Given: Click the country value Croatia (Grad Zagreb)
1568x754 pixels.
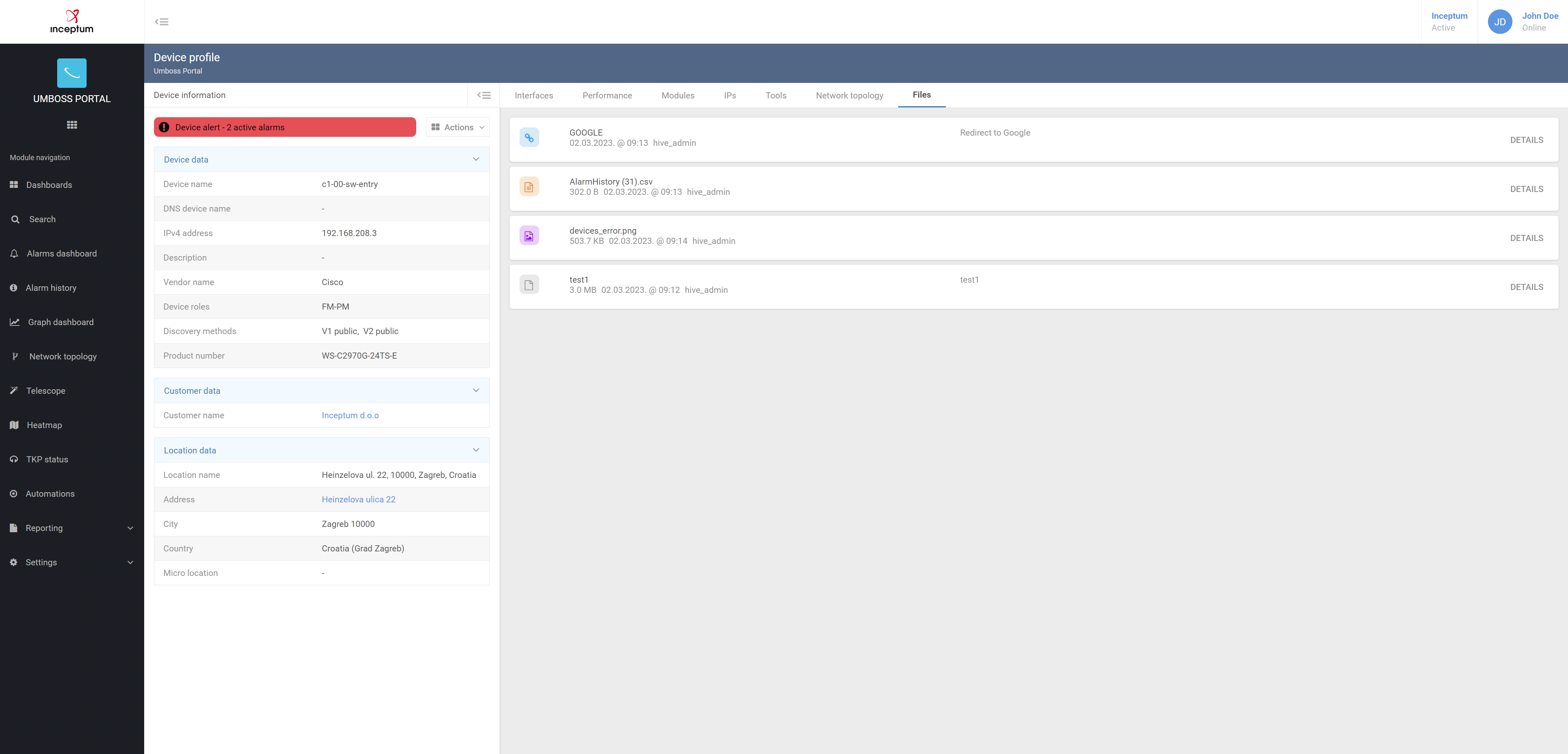Looking at the screenshot, I should (363, 548).
